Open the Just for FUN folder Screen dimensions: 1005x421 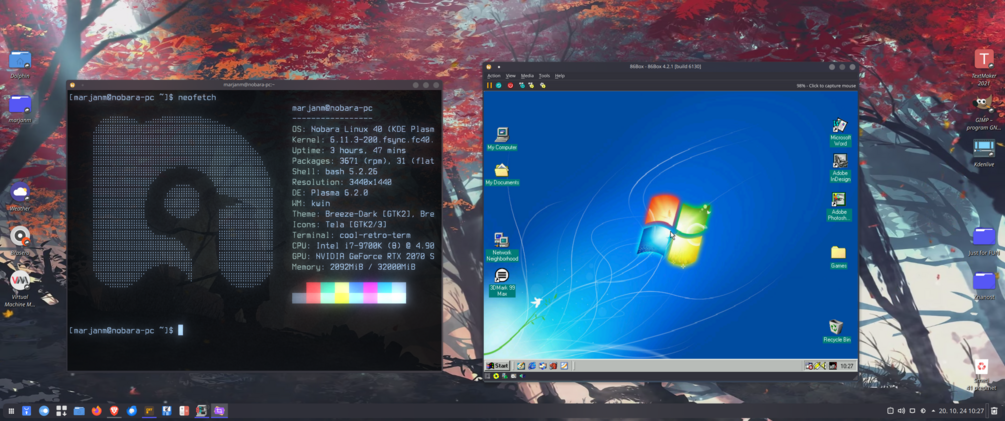pyautogui.click(x=984, y=241)
